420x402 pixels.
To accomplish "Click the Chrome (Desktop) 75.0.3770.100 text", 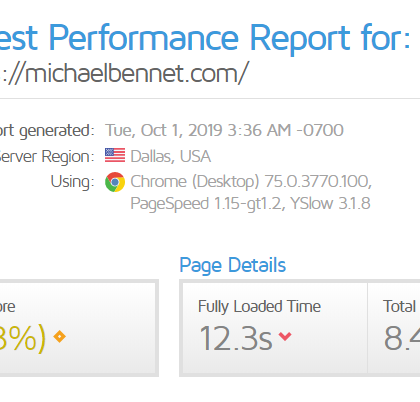I will pyautogui.click(x=251, y=182).
